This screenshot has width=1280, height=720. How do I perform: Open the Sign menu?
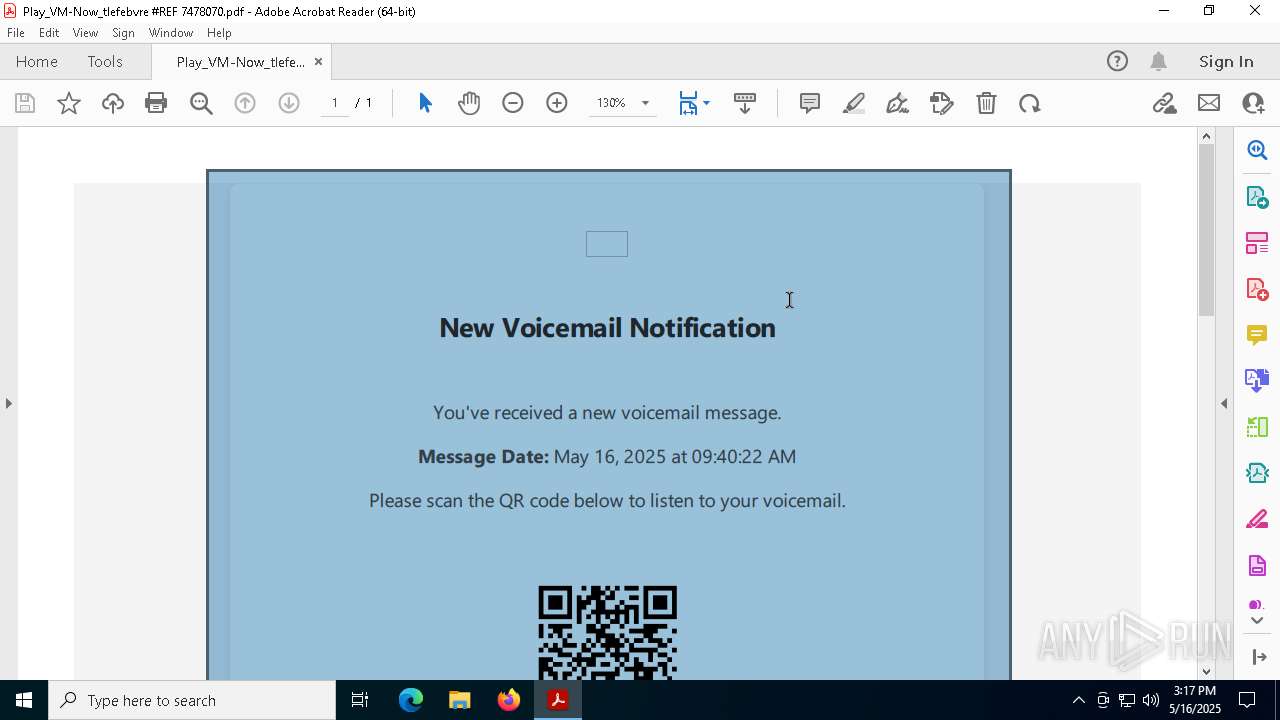(x=123, y=33)
